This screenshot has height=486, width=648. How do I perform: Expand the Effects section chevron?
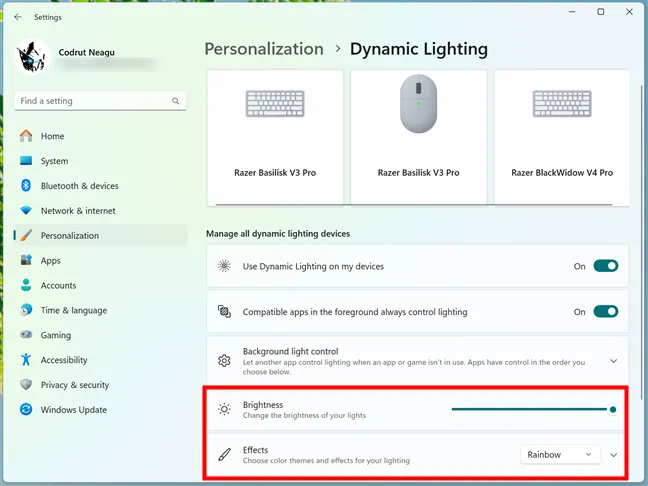(614, 455)
